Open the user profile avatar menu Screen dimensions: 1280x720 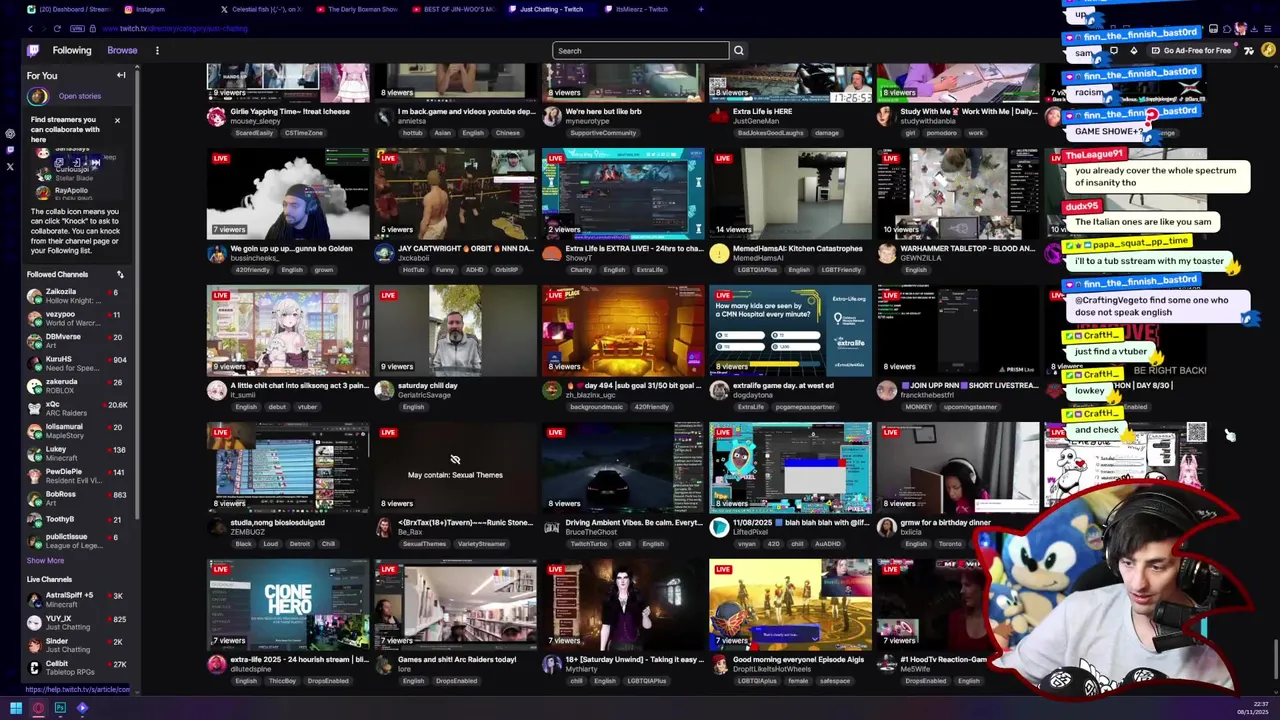pos(1269,50)
